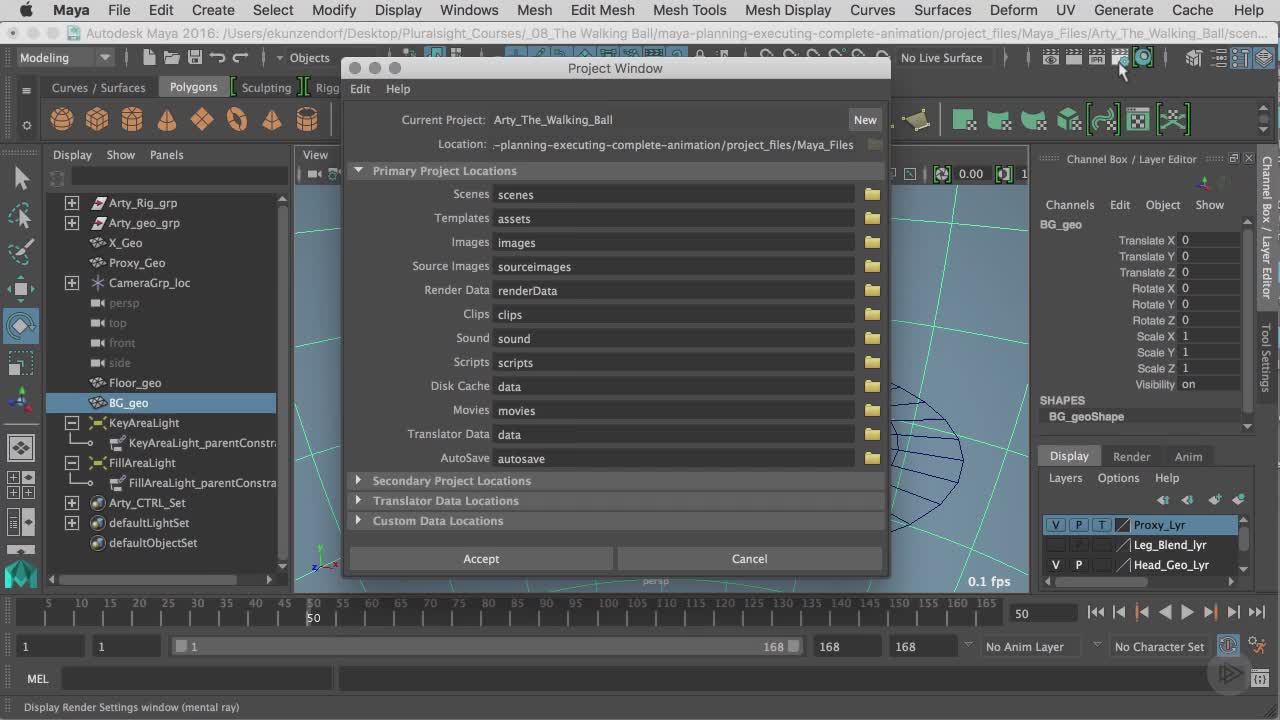Expand Translator Data Locations section
The width and height of the screenshot is (1280, 720).
[358, 501]
